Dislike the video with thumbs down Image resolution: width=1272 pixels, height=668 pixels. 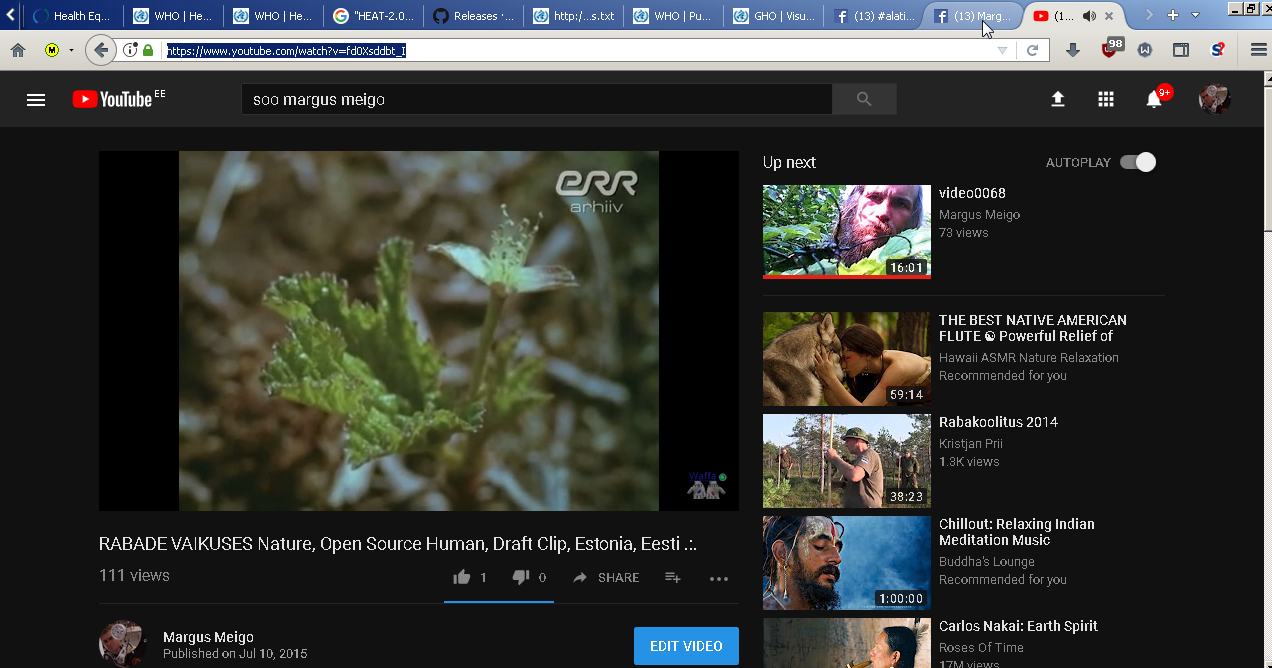click(x=521, y=577)
